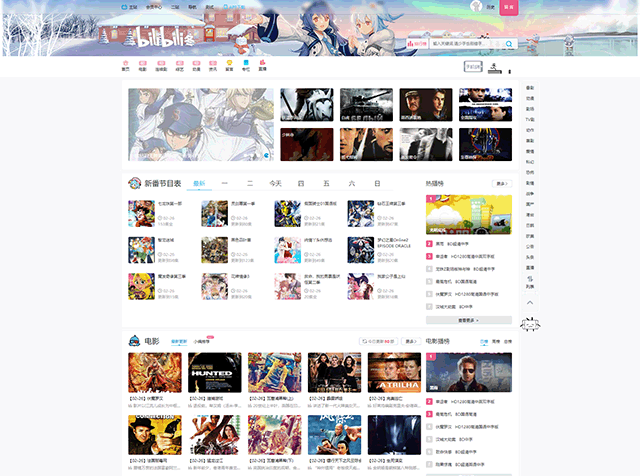Open the pink live-stream nav icon
This screenshot has height=476, width=640.
(262, 65)
